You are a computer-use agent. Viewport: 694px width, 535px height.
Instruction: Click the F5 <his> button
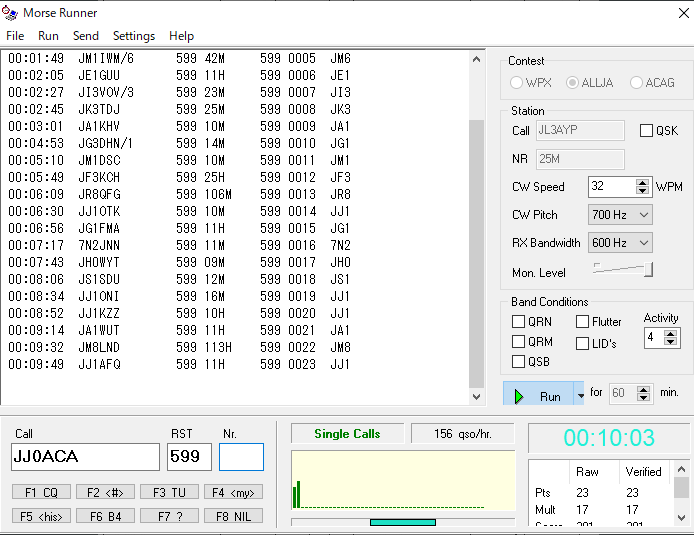click(41, 516)
